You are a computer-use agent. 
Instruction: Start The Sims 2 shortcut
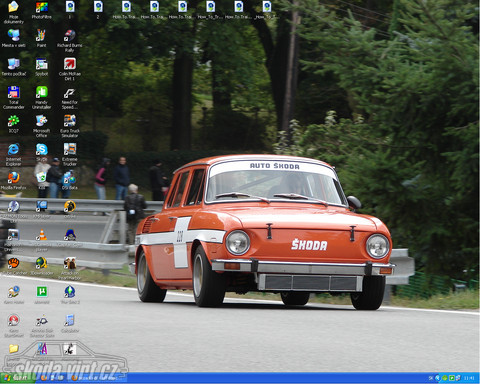click(x=69, y=292)
